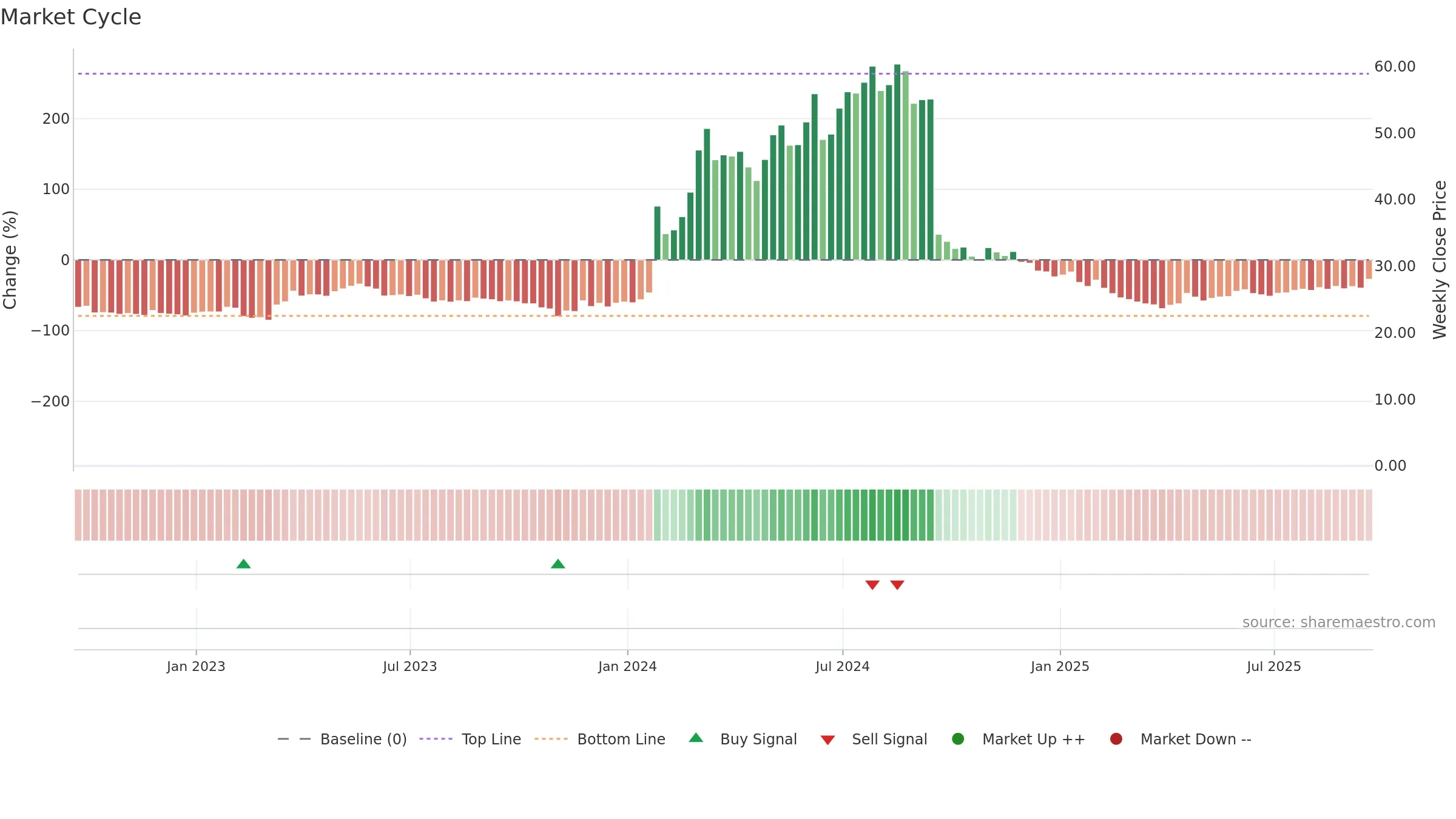Toggle Market Up ++ legend entry
Screen dimensions: 1456x819
pyautogui.click(x=1019, y=739)
